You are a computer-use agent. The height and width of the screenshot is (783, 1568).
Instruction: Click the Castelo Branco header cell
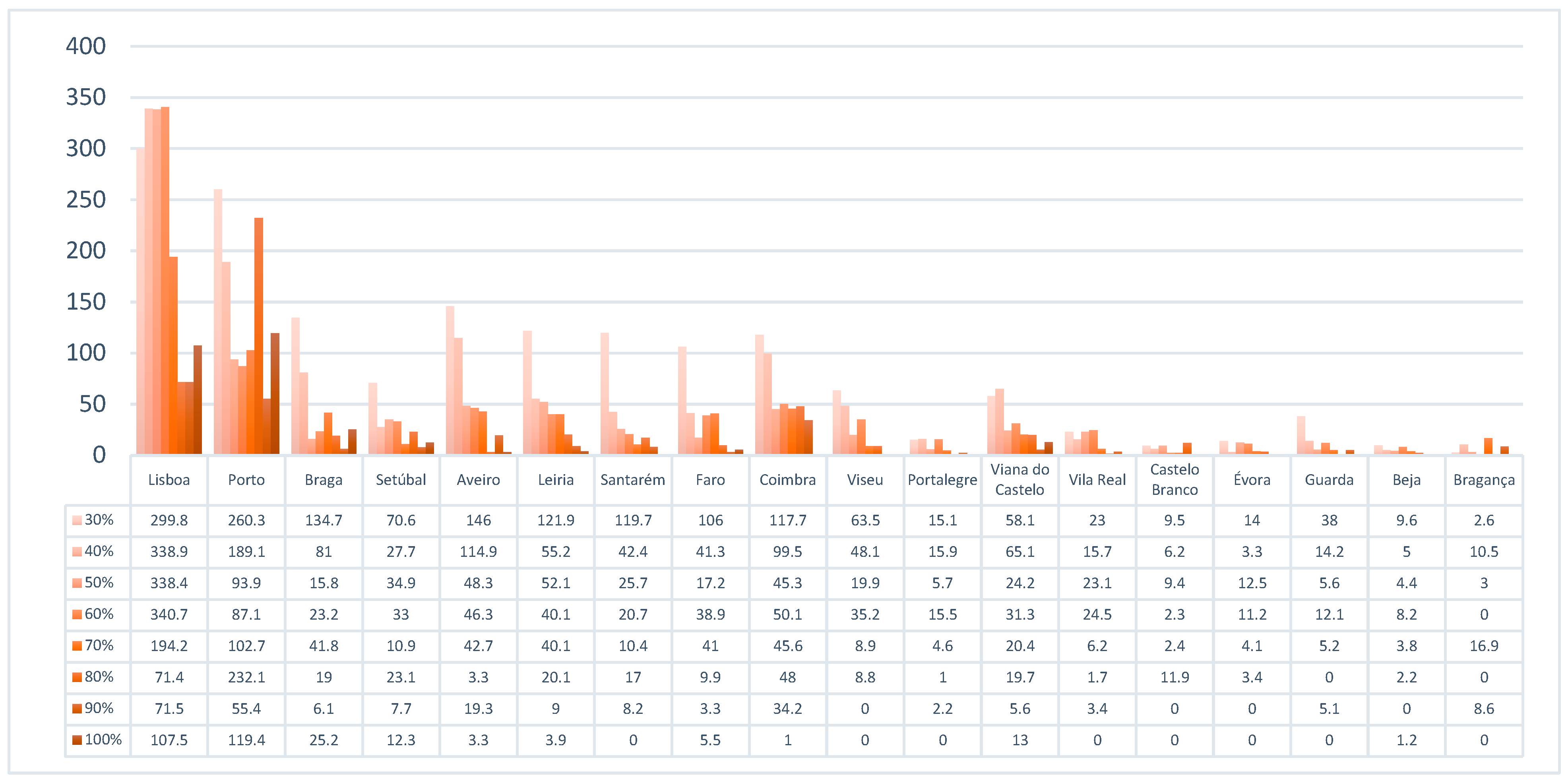pyautogui.click(x=1174, y=480)
